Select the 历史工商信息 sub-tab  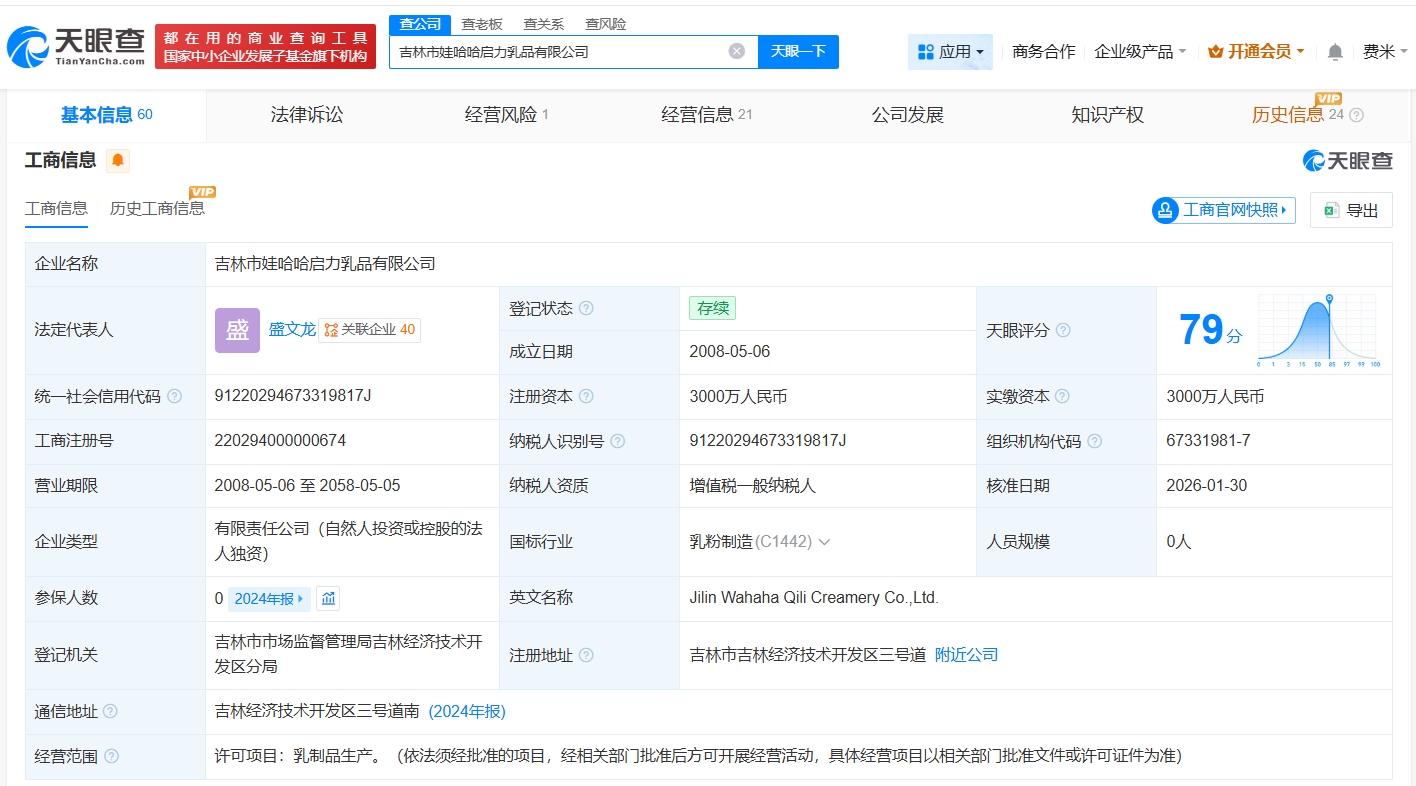pos(157,208)
